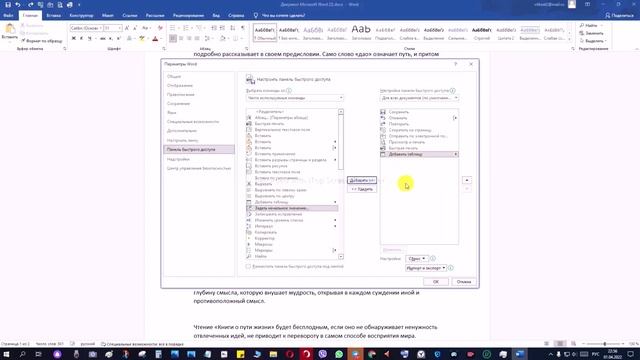Switch to the Вставка ribbon tab

53,16
